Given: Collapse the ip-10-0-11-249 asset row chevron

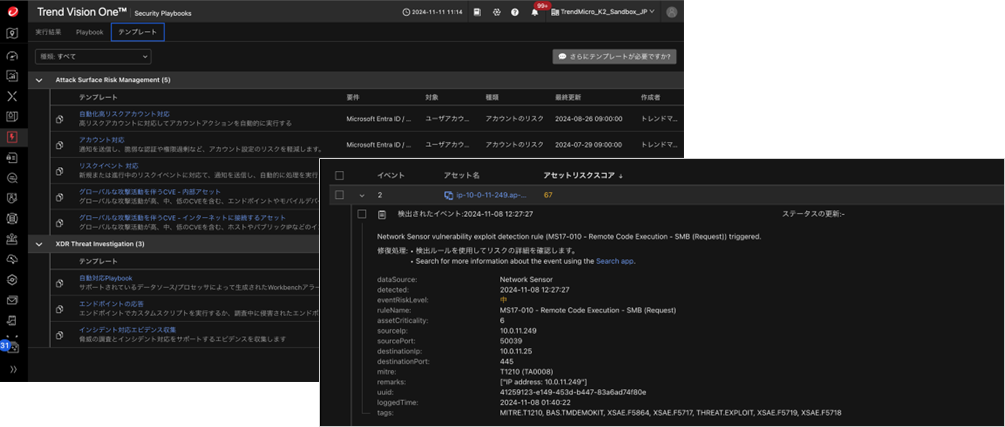Looking at the screenshot, I should coord(362,195).
